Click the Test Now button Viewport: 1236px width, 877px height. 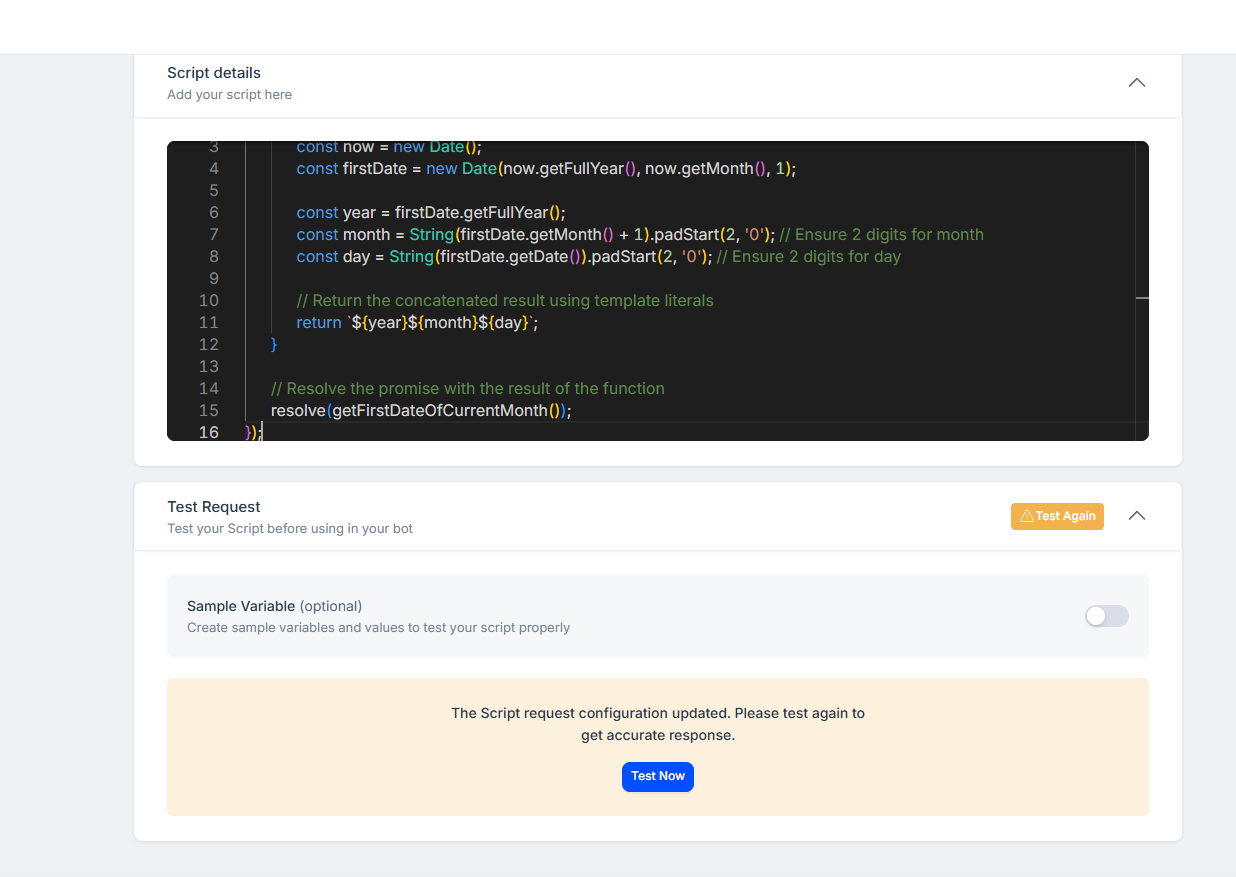[658, 777]
